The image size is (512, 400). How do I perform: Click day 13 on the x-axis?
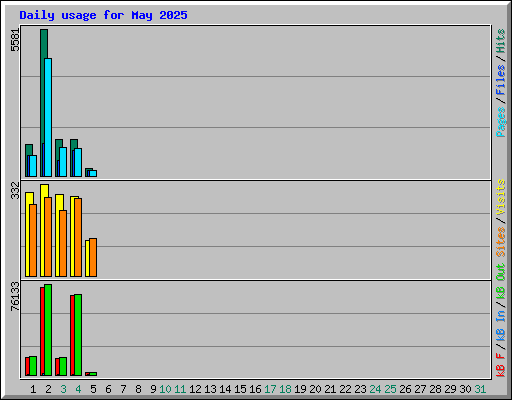point(210,389)
